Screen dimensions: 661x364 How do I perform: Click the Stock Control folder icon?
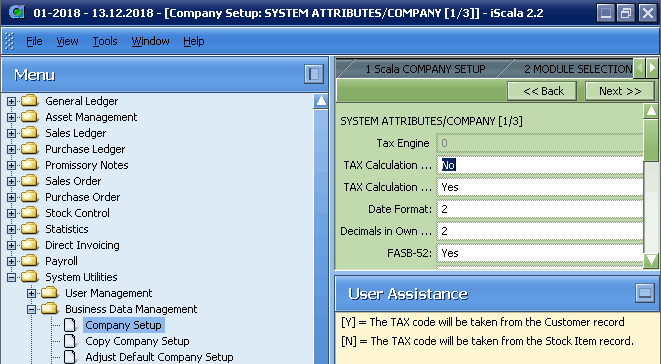(30, 213)
